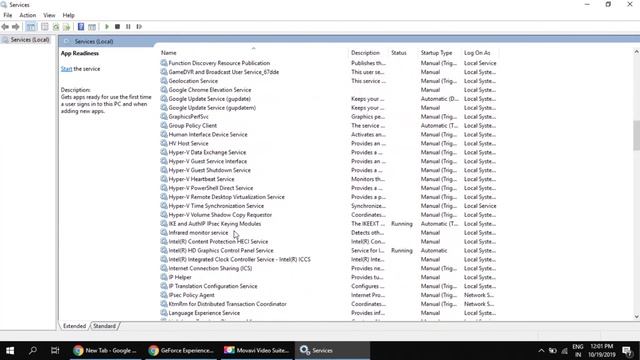The image size is (640, 360).
Task: Sort by the Startup Type column header
Action: click(x=436, y=53)
